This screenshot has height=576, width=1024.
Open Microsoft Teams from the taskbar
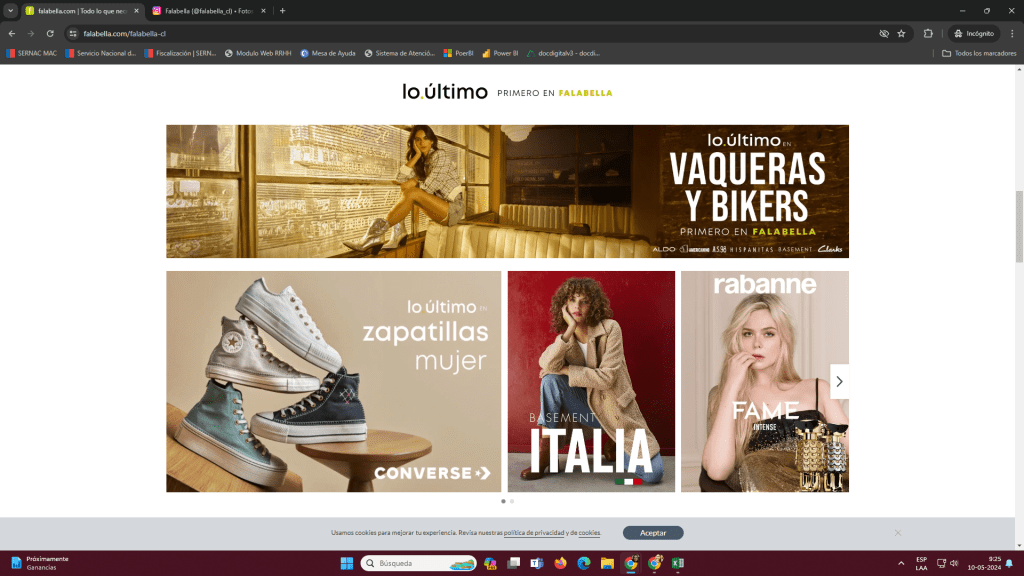pos(537,563)
